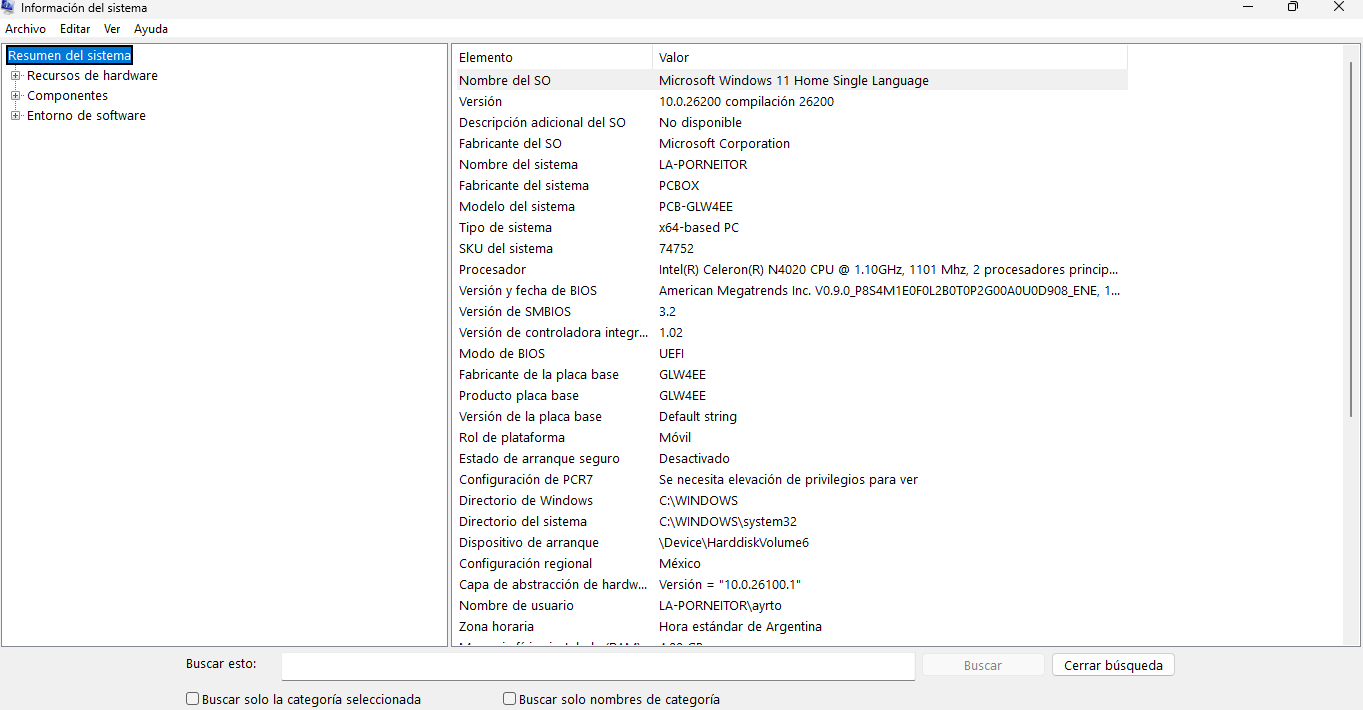Image resolution: width=1363 pixels, height=710 pixels.
Task: Click the Buscar button
Action: 983,665
